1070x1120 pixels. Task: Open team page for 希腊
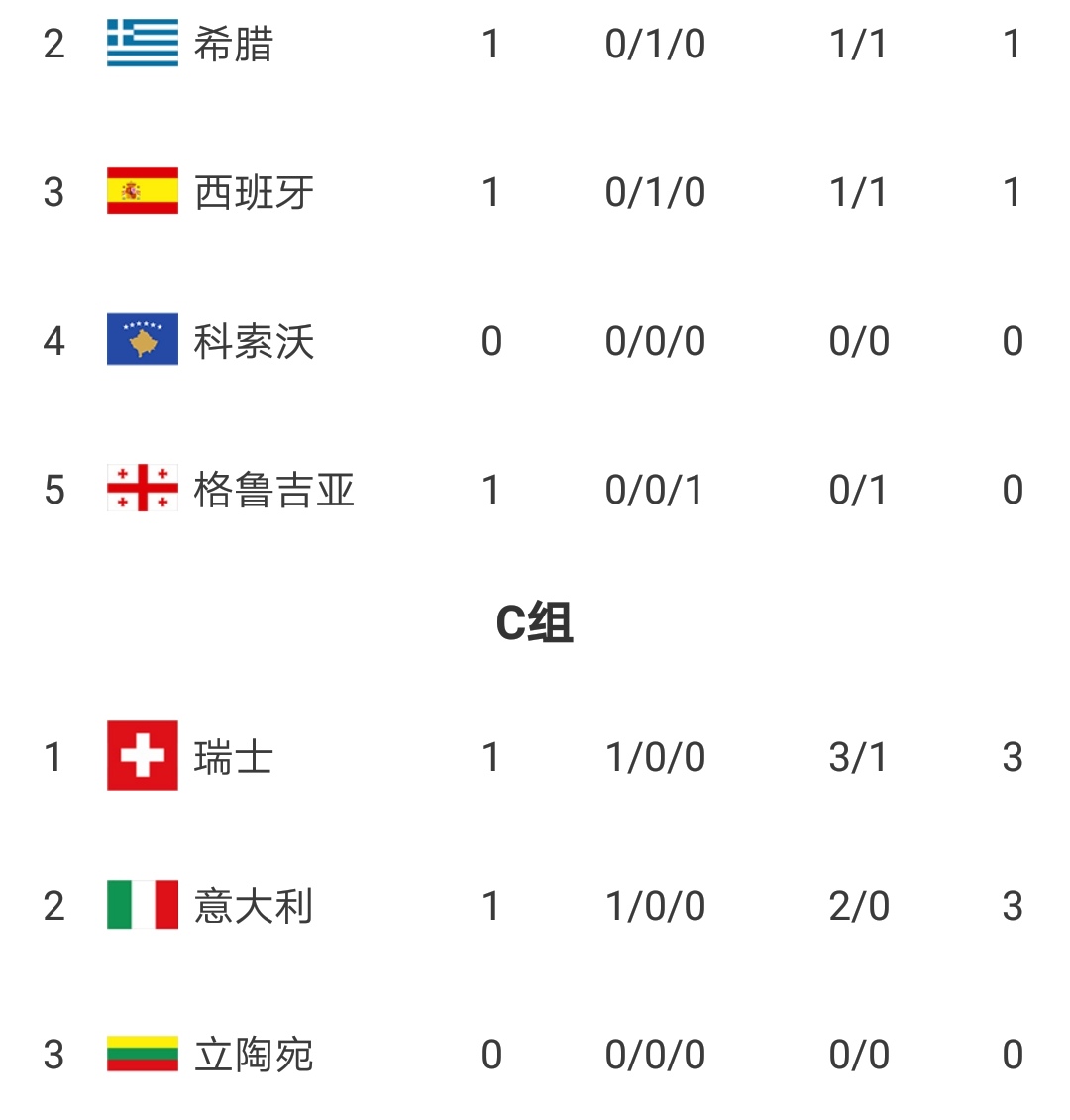point(234,45)
